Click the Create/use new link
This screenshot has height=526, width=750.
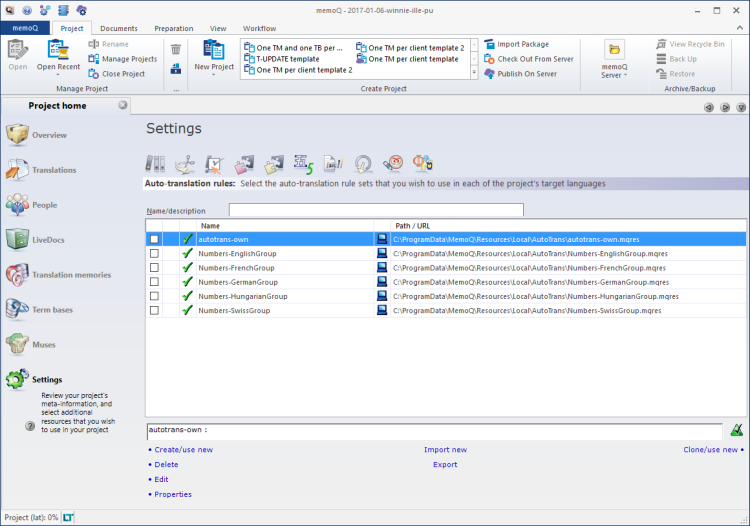coord(183,450)
